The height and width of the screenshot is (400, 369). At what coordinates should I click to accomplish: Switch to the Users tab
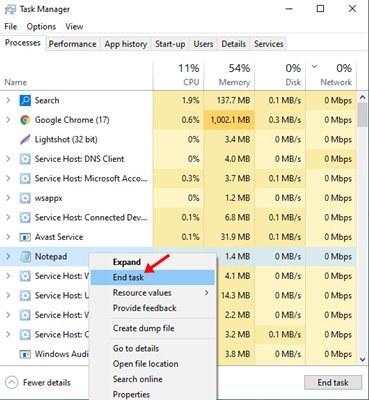pos(203,44)
